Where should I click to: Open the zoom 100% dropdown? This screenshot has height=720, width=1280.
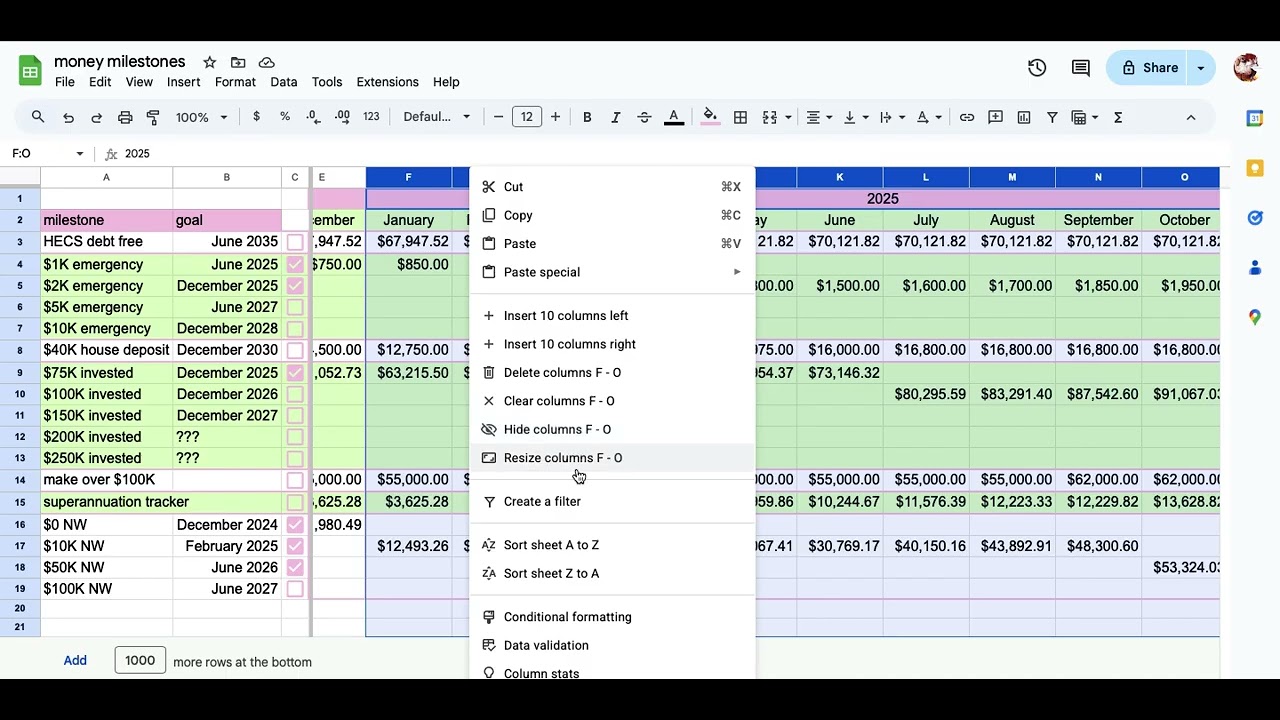201,117
